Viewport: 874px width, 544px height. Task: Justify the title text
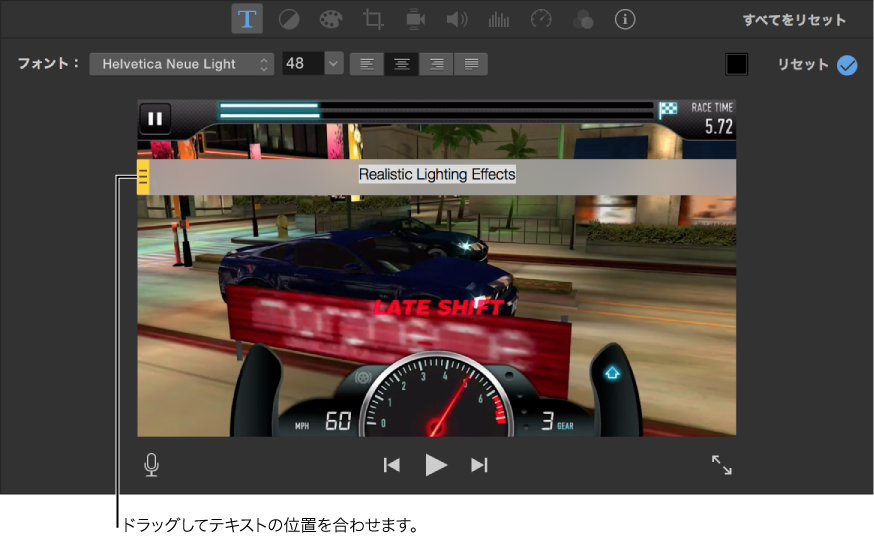pyautogui.click(x=471, y=64)
